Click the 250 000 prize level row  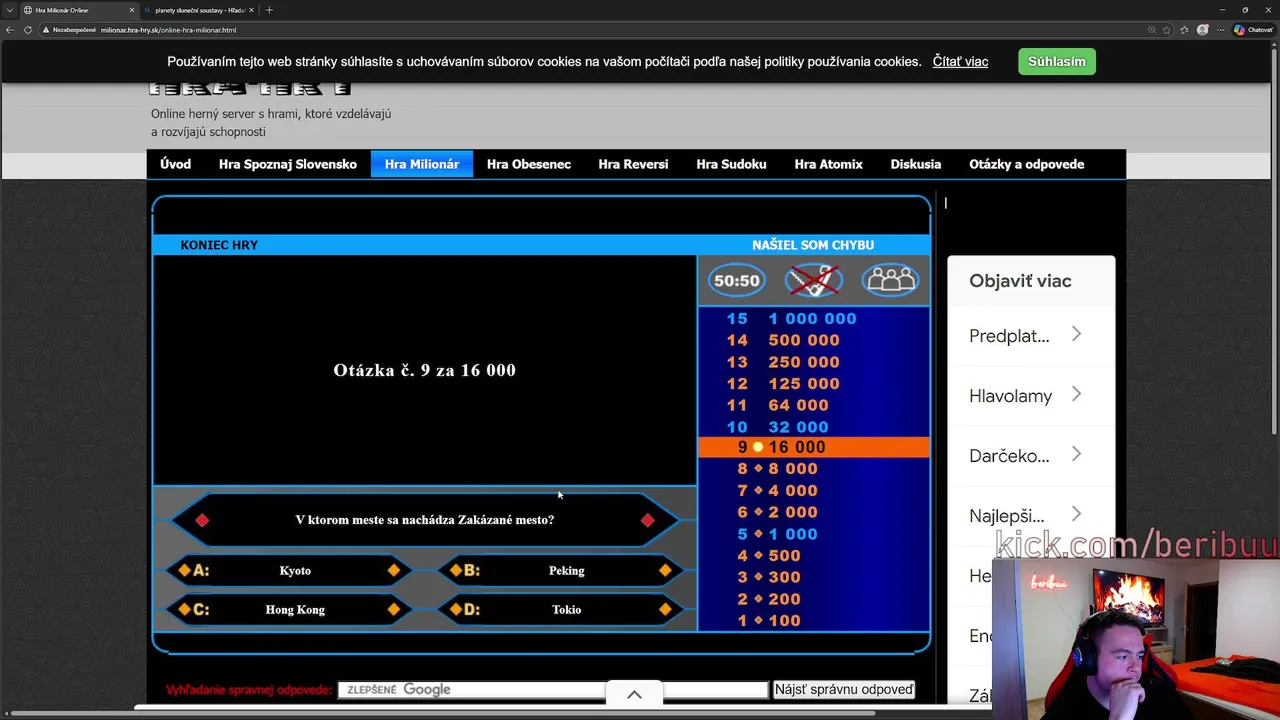pos(813,362)
